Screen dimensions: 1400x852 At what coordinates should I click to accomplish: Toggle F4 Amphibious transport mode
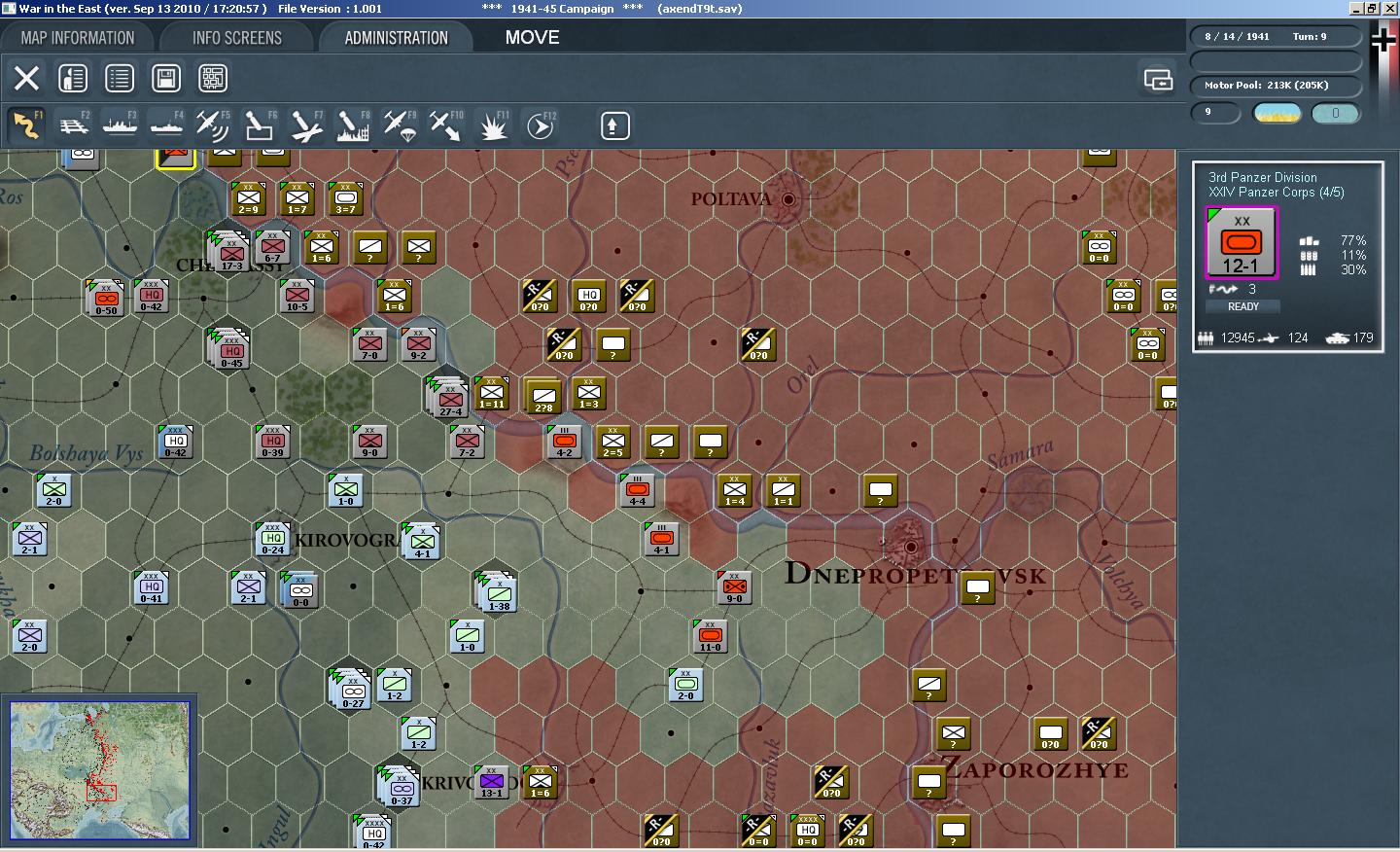click(166, 125)
